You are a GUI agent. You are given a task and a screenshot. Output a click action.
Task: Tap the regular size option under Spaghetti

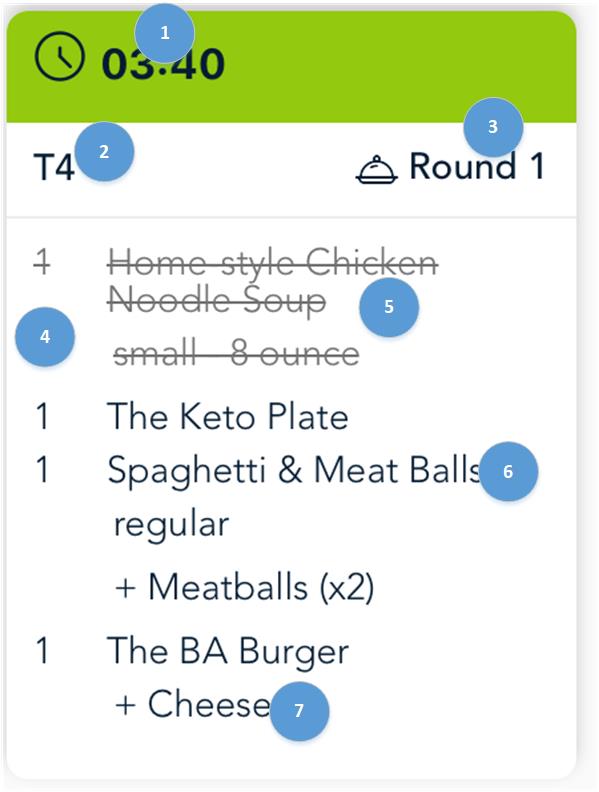171,526
